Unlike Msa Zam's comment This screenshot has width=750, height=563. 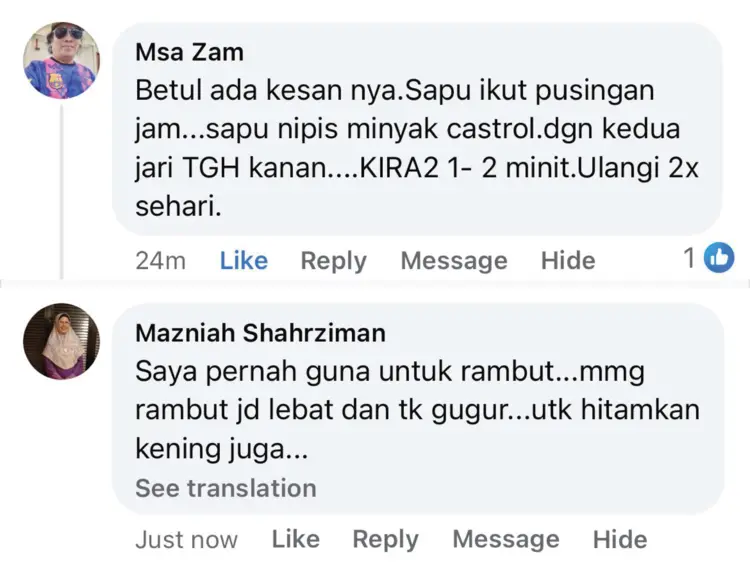(x=243, y=261)
